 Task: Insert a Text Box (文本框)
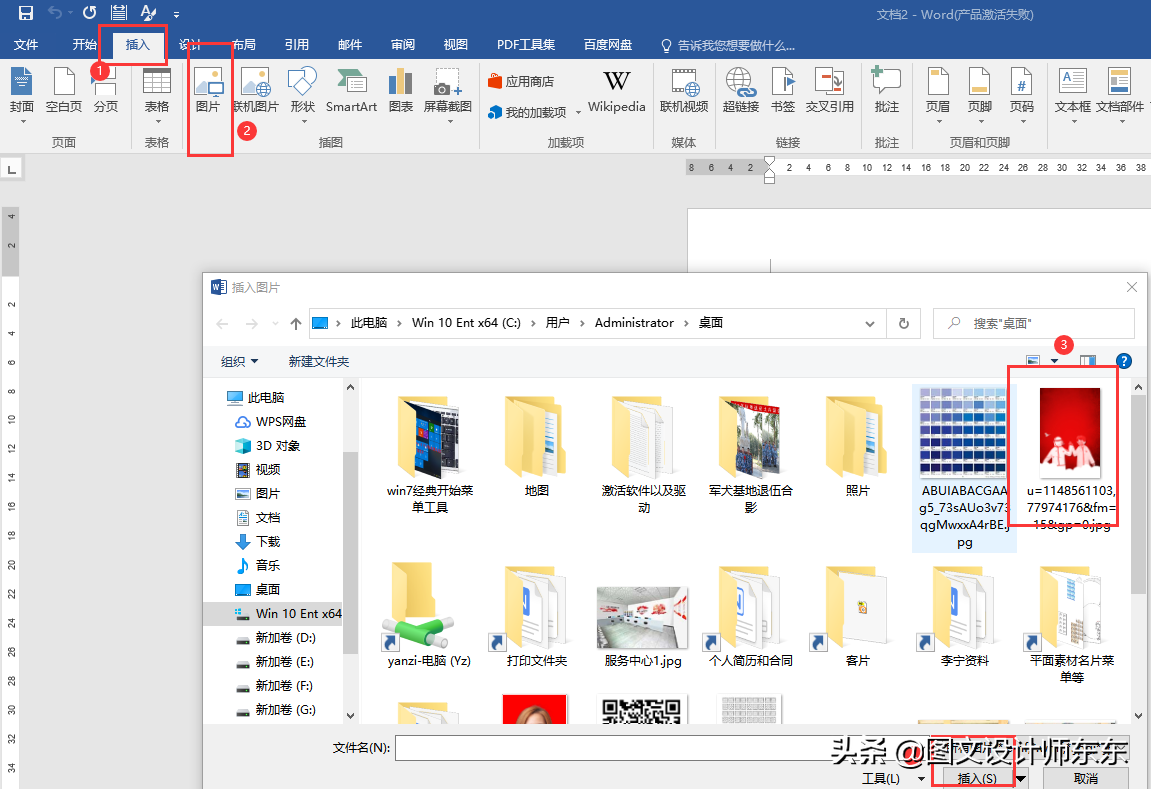pyautogui.click(x=1072, y=93)
